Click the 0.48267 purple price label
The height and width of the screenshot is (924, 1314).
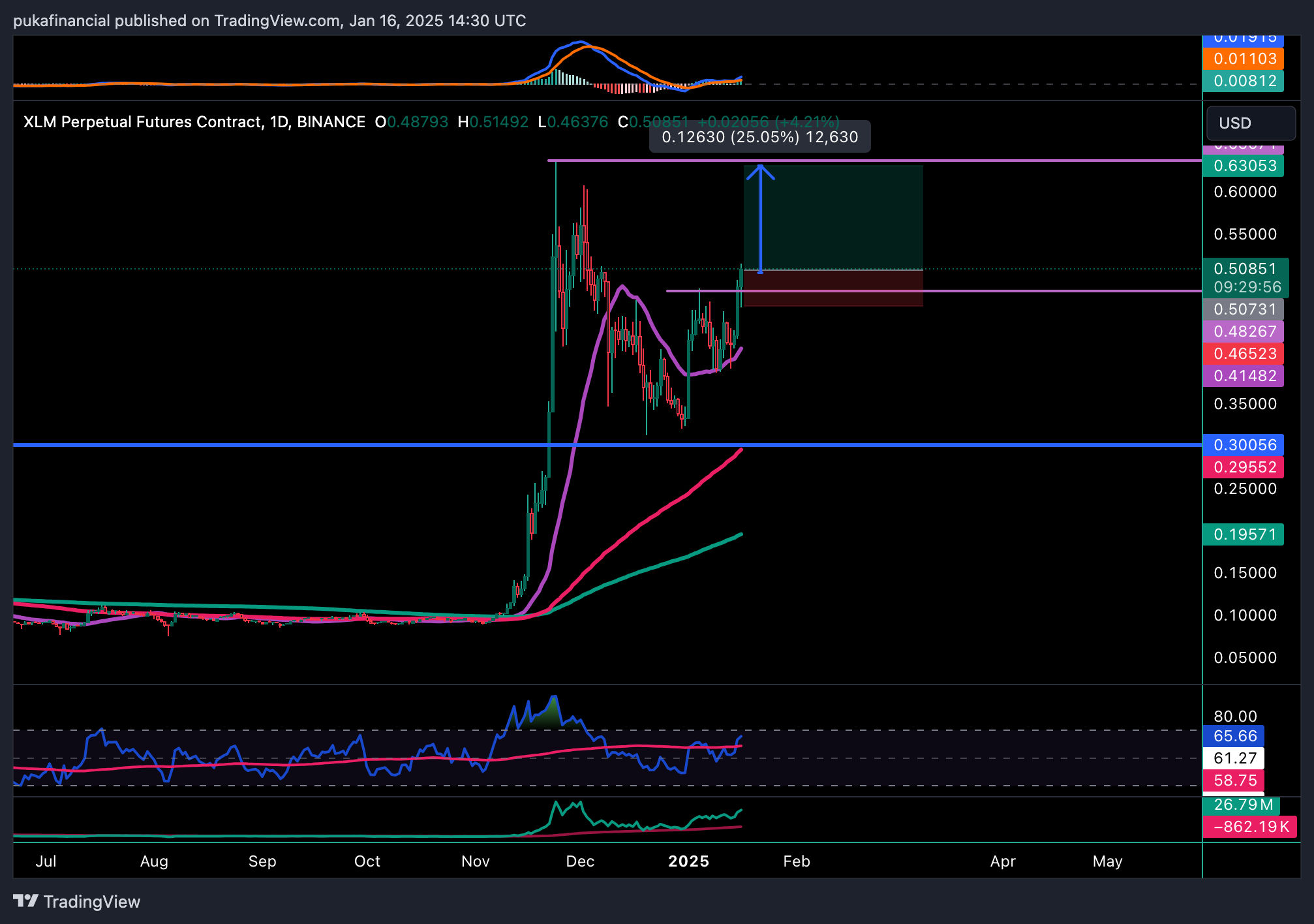click(1243, 331)
